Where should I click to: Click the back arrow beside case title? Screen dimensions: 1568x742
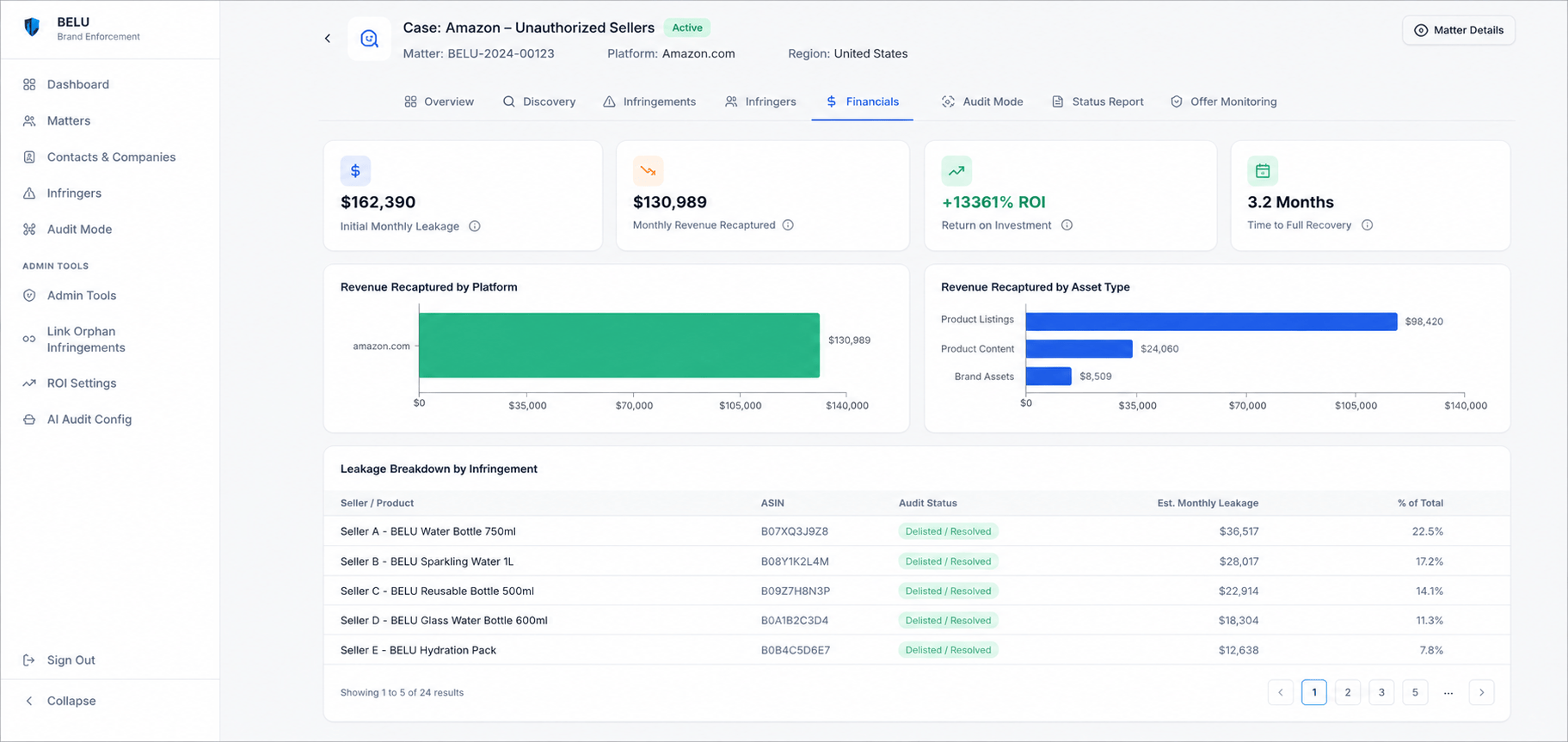(328, 38)
